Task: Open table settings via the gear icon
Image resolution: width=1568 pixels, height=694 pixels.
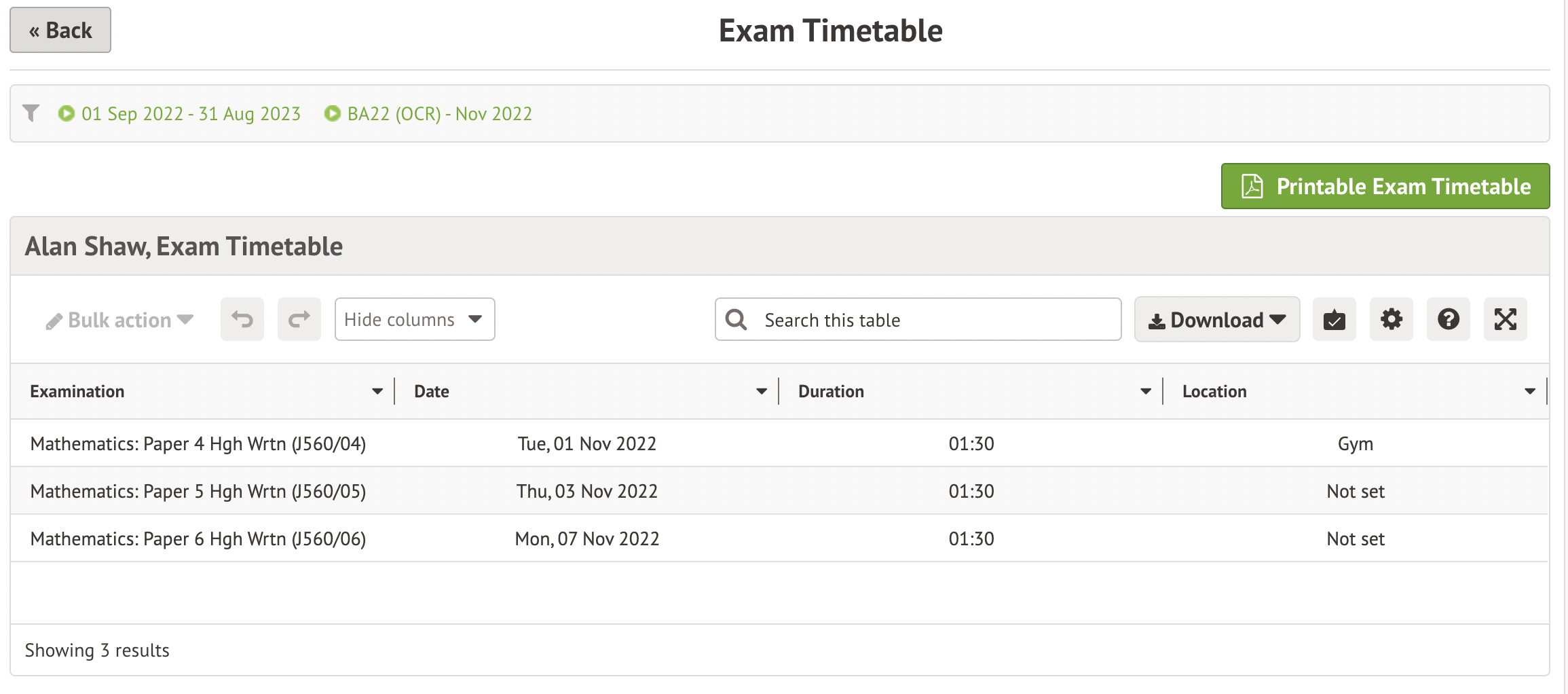Action: coord(1390,319)
